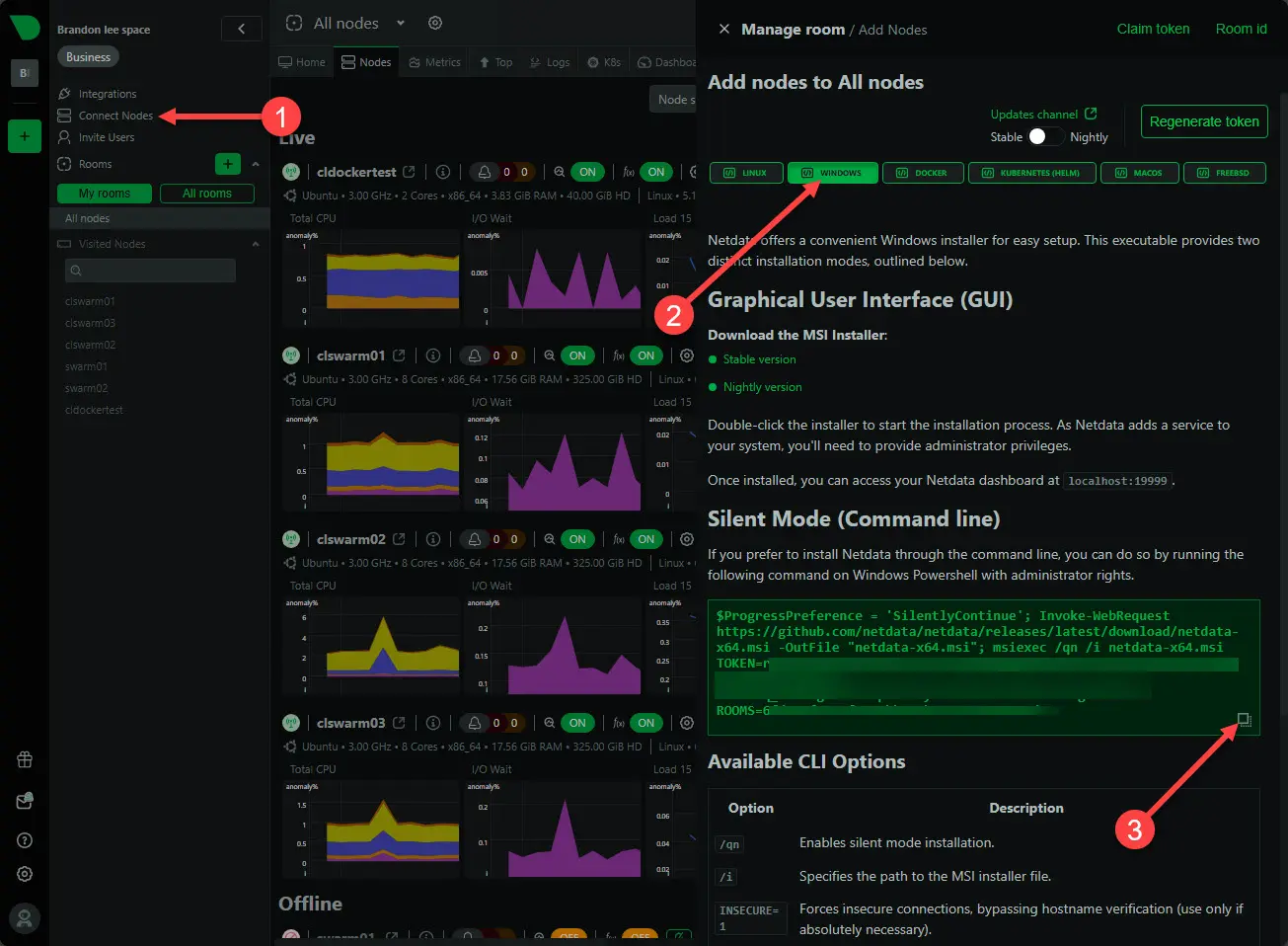Open notifications mailbox icon in left rail

pos(25,801)
